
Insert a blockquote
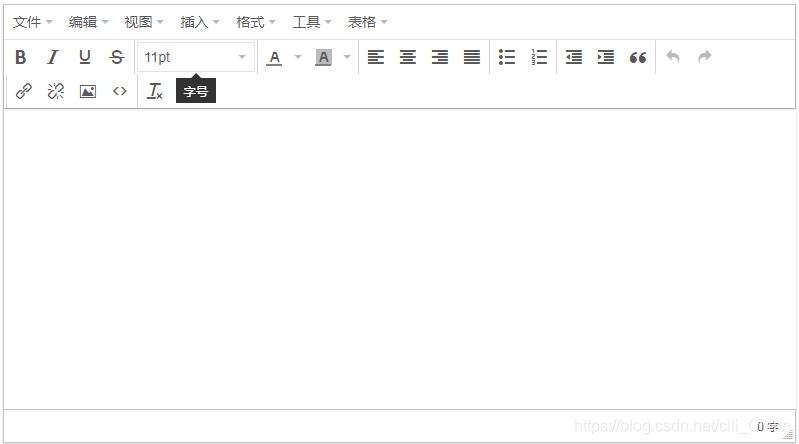tap(638, 57)
